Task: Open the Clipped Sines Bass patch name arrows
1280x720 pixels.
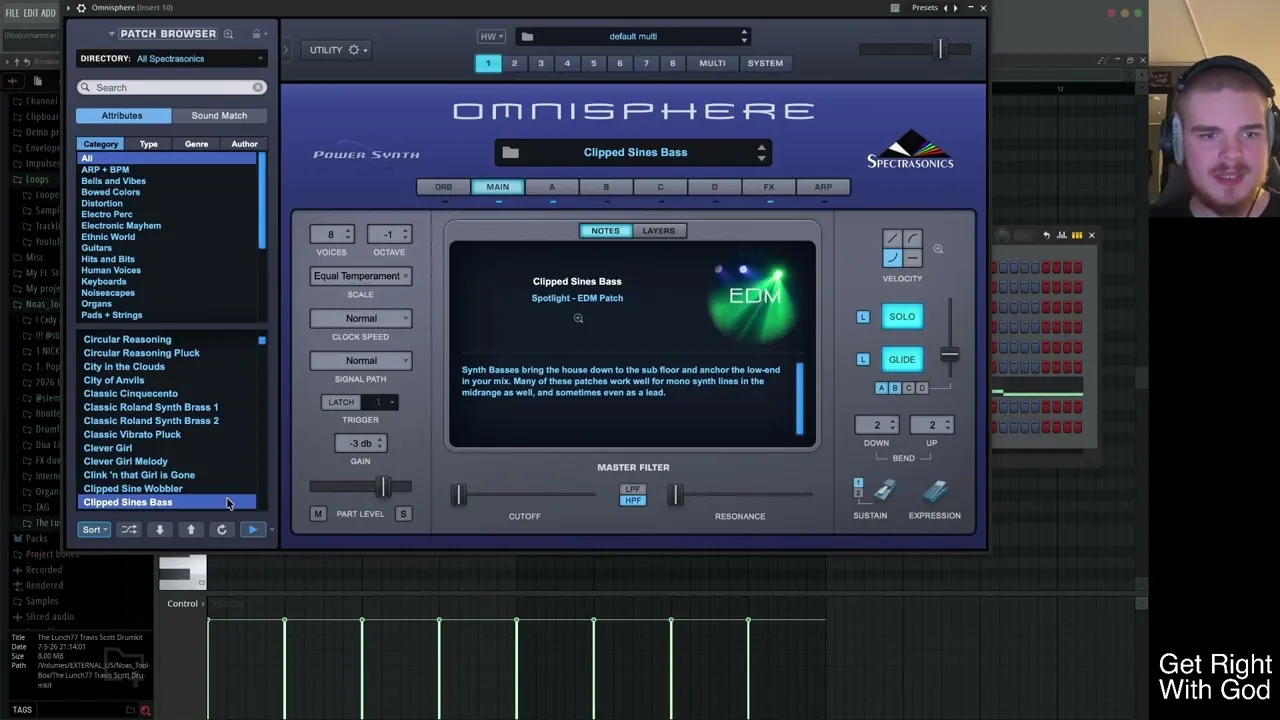Action: pos(762,152)
